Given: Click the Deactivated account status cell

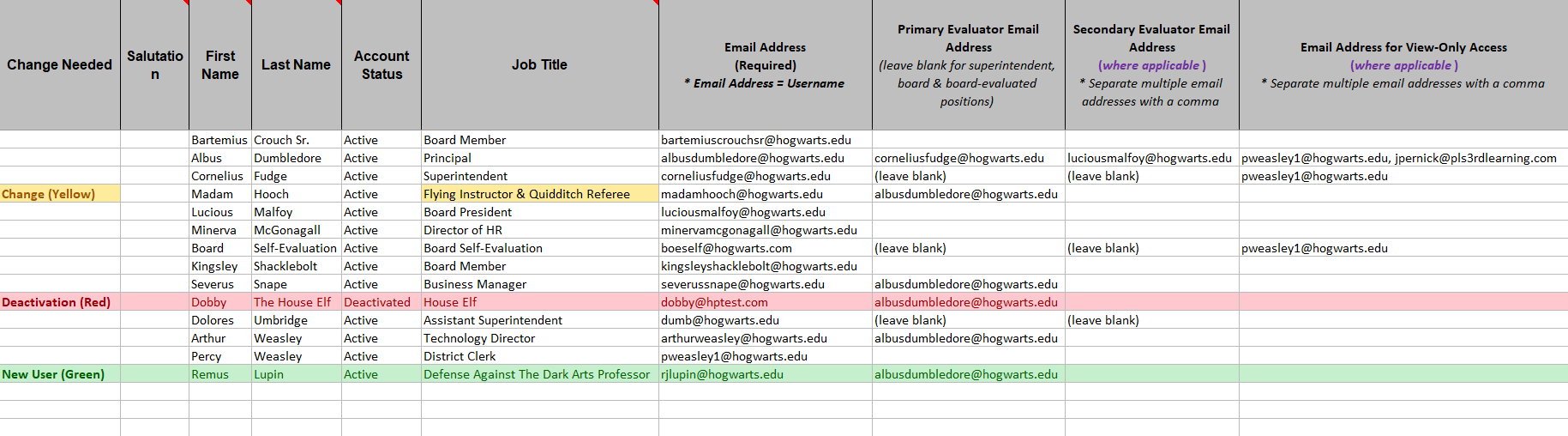Looking at the screenshot, I should click(377, 302).
